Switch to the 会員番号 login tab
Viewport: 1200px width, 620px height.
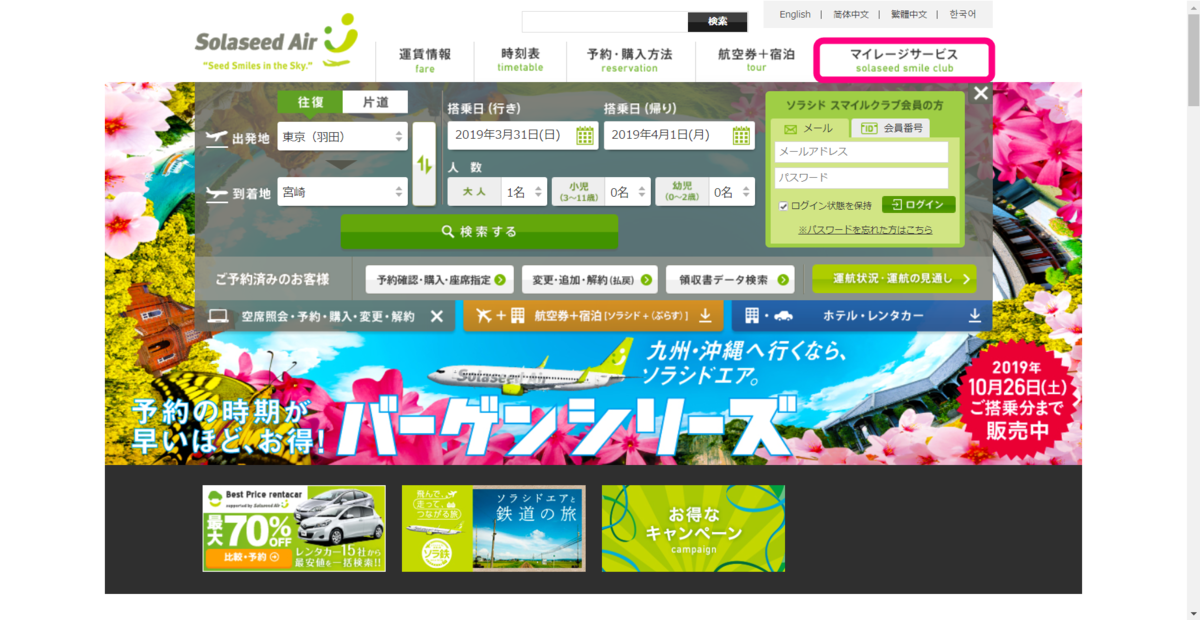[891, 128]
